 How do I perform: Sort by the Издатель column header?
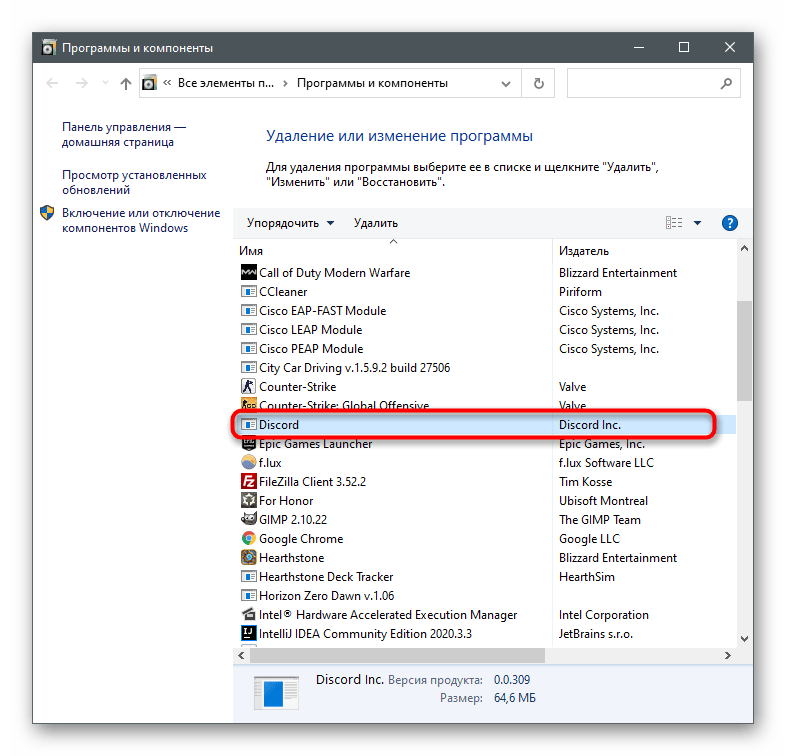[583, 251]
